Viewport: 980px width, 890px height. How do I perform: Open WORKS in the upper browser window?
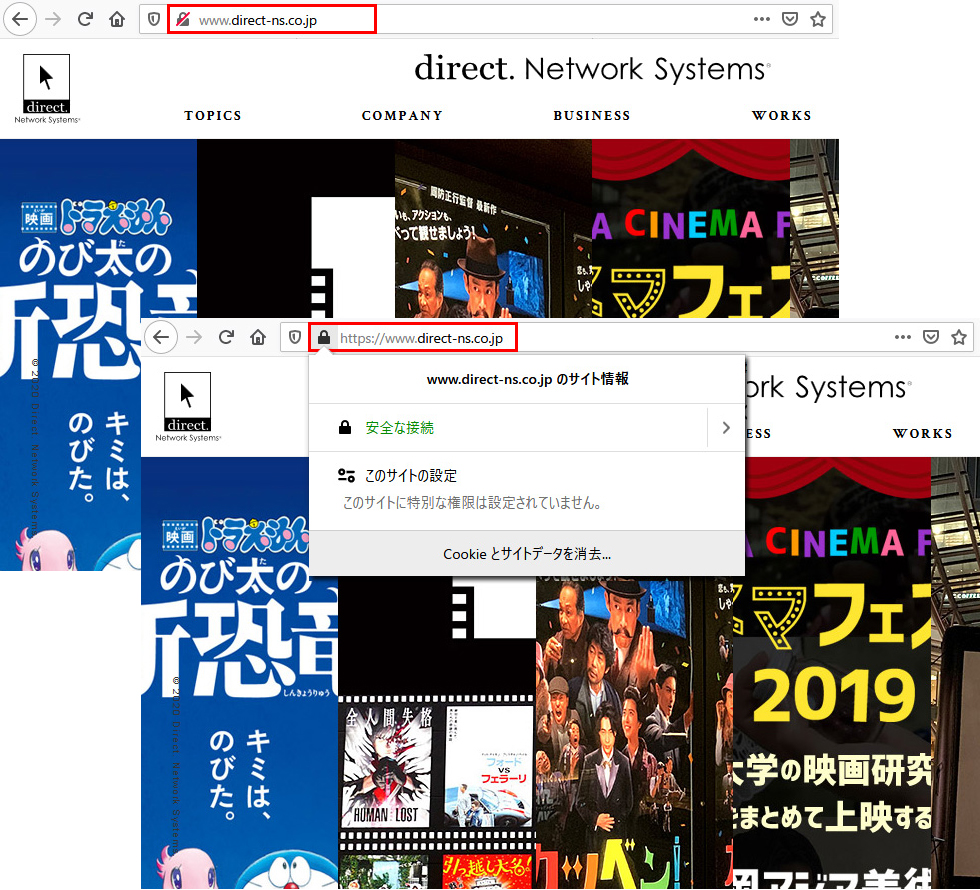781,116
